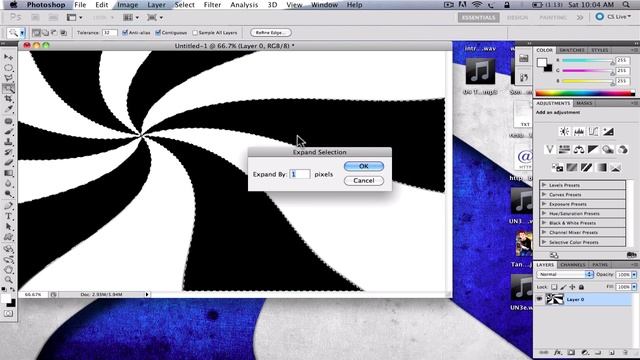640x360 pixels.
Task: Expand Curves Presets
Action: pyautogui.click(x=544, y=195)
